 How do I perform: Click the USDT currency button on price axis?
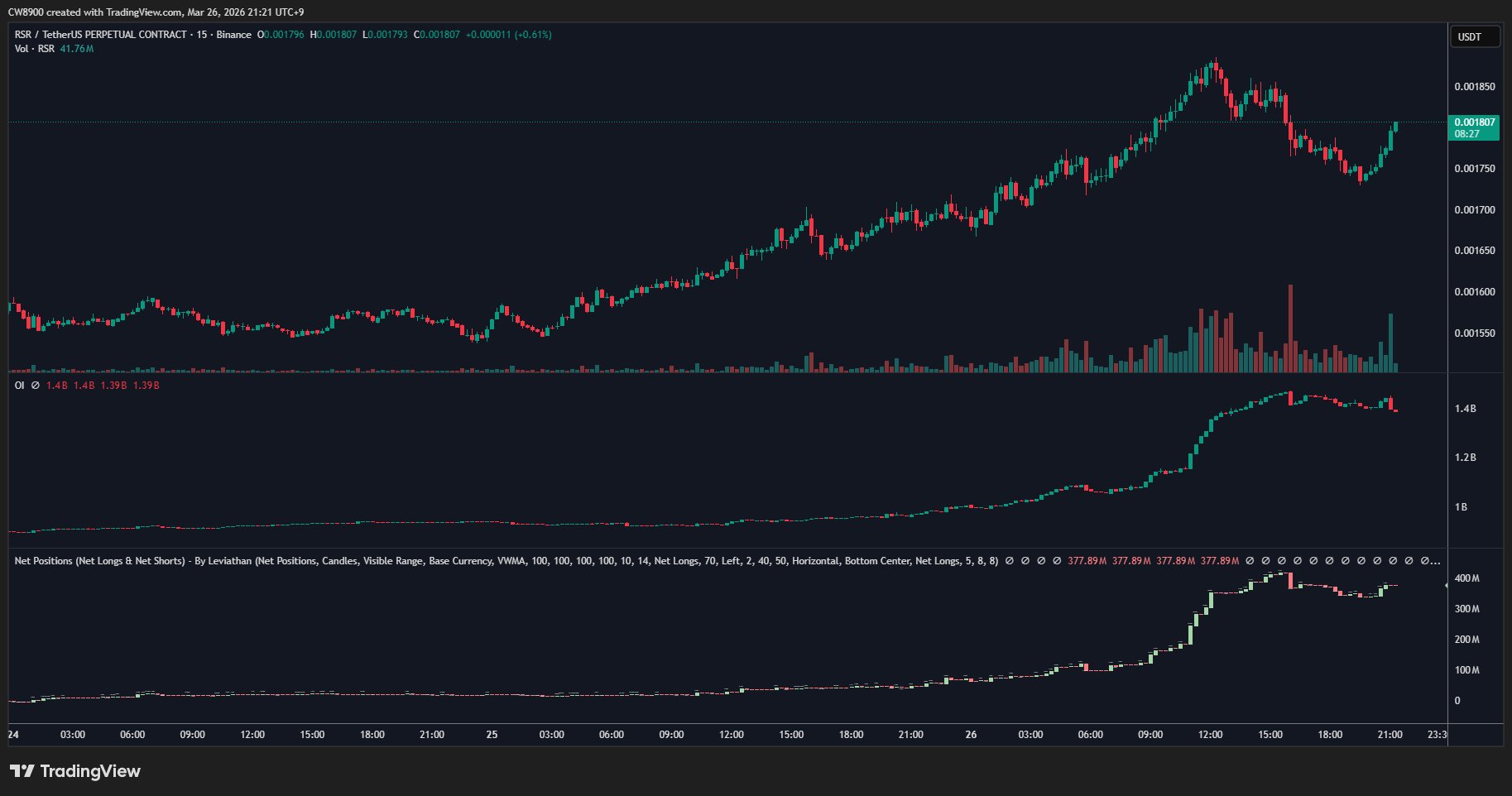pos(1474,37)
